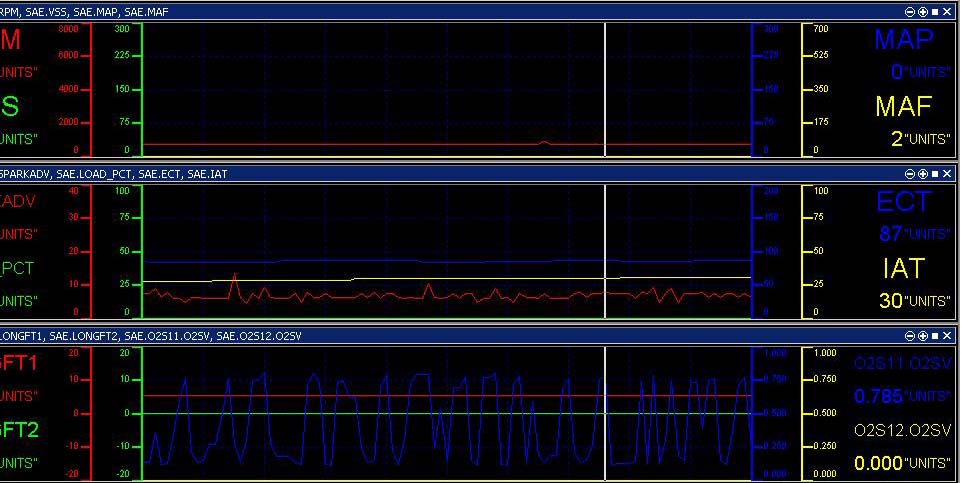Viewport: 965px width, 483px height.
Task: Select the SAE.ECT, SAE.IAT panel title bar
Action: [480, 174]
